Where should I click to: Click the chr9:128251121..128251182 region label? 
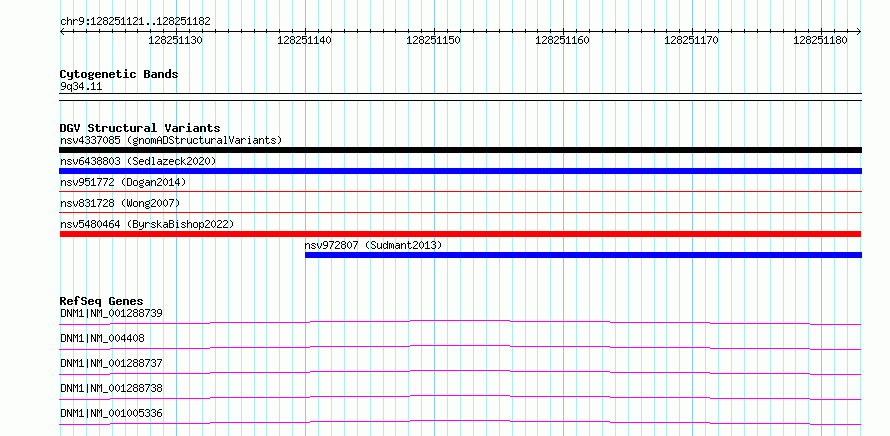[x=135, y=22]
